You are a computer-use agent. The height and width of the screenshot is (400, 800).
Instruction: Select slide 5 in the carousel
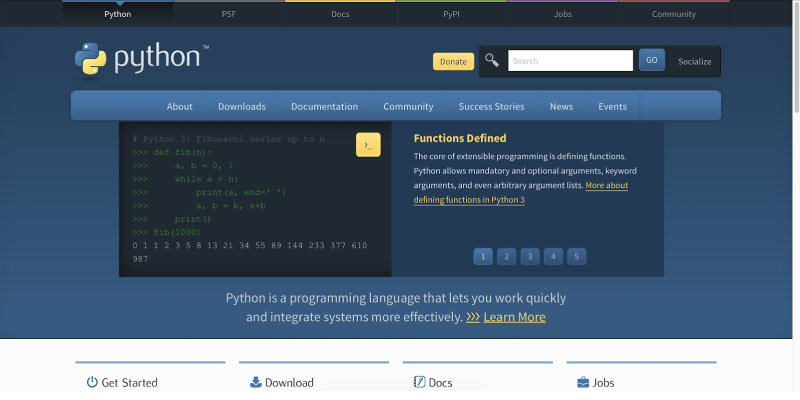coord(577,257)
